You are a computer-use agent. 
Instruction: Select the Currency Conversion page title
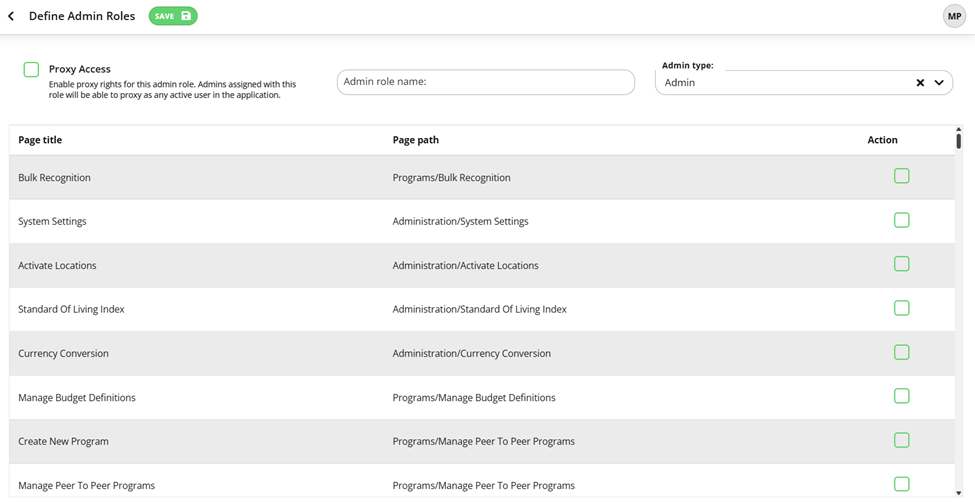[x=63, y=353]
